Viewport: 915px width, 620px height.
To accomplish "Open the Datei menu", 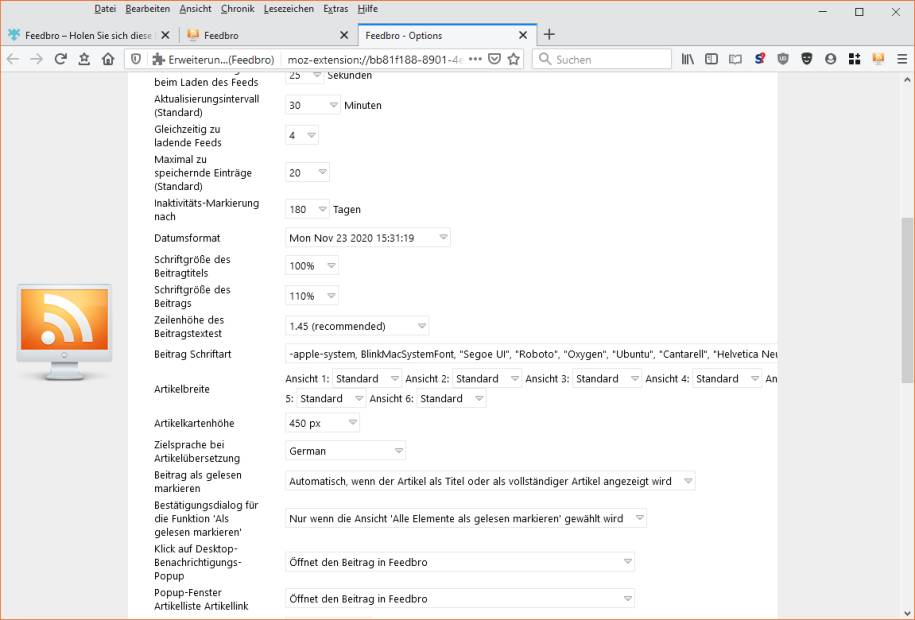I will pyautogui.click(x=105, y=9).
